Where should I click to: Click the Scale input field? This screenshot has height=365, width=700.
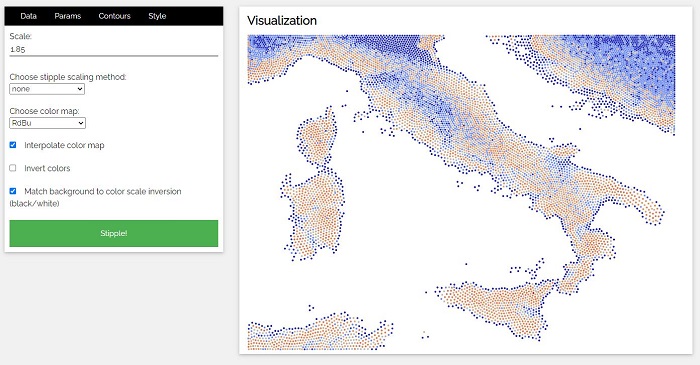[113, 49]
